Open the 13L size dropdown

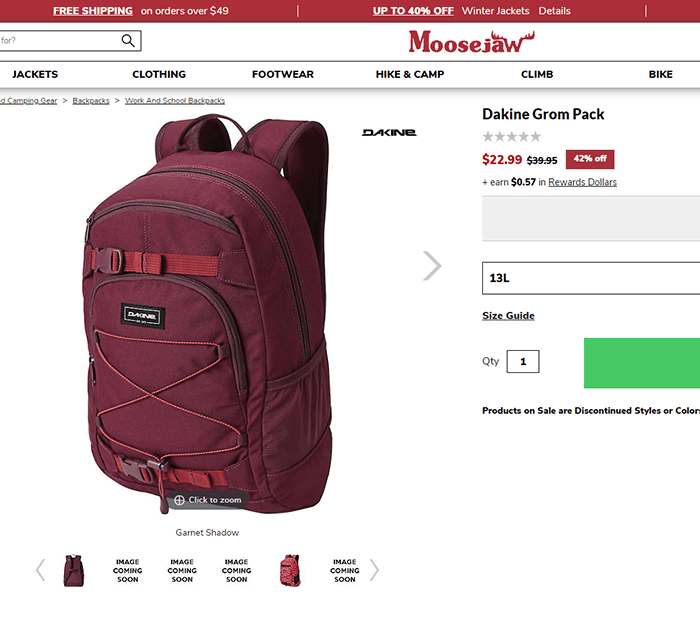coord(591,278)
